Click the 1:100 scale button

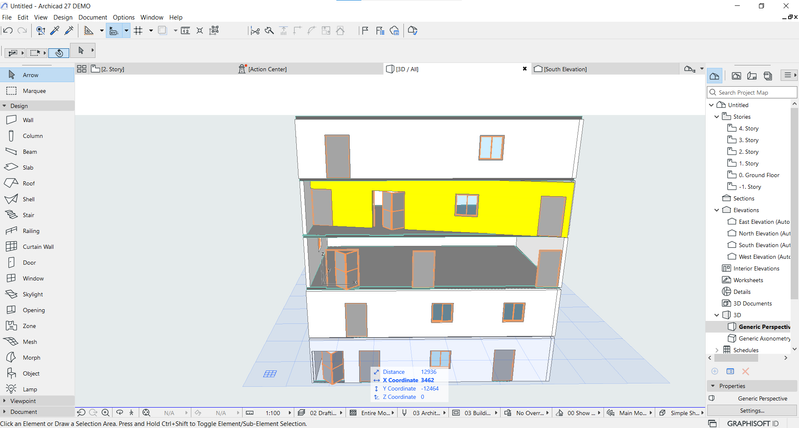pos(271,412)
